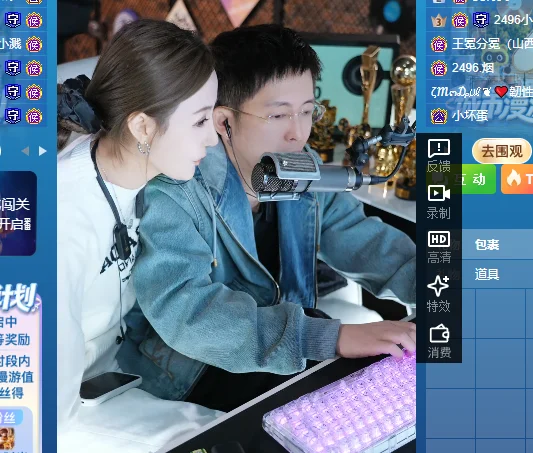Click the 去围观 button
The image size is (533, 453).
[x=502, y=151]
